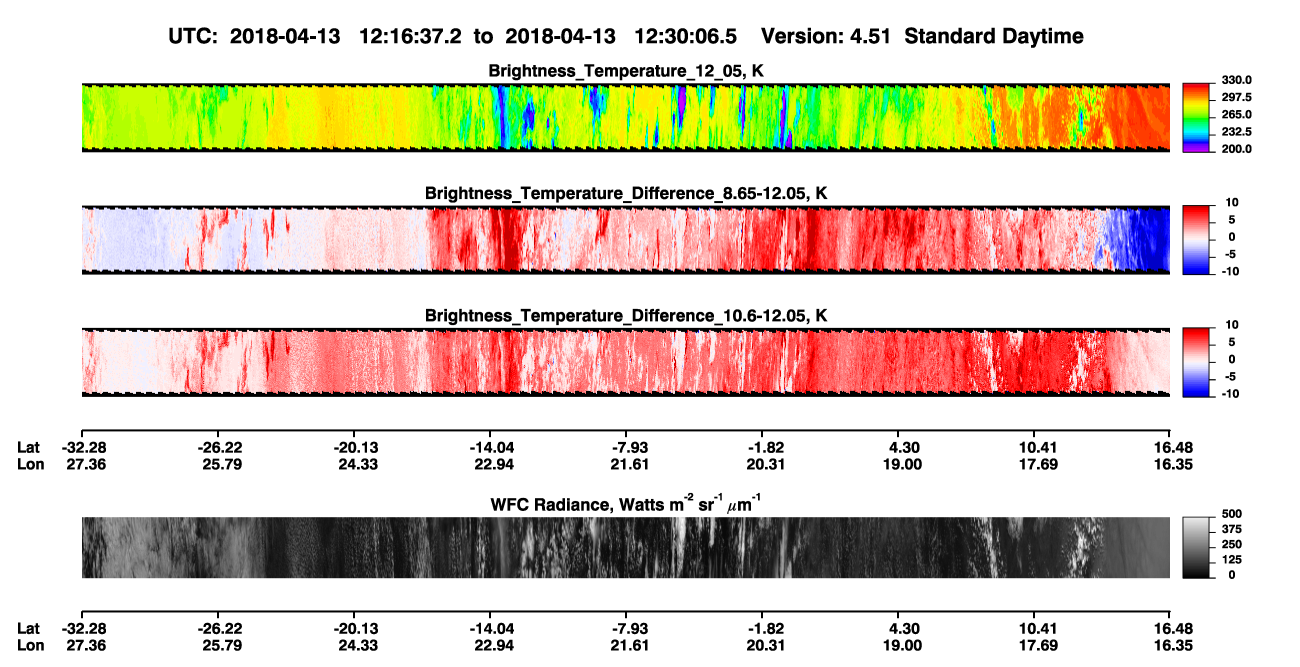Click the 'Brightness_Temperature_12_05, K' panel title
The height and width of the screenshot is (667, 1300).
[626, 71]
